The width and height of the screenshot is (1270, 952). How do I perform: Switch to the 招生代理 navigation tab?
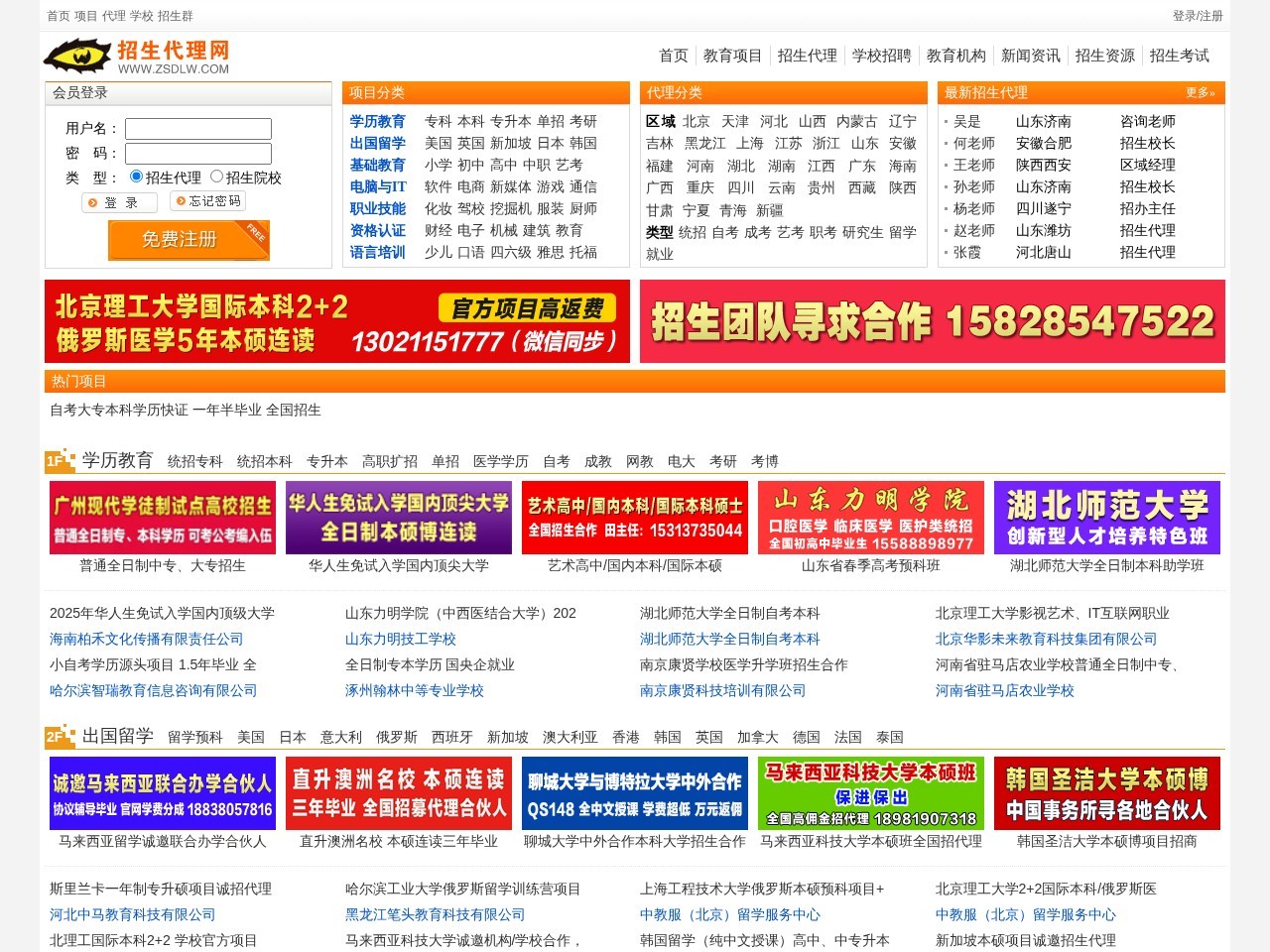click(809, 56)
